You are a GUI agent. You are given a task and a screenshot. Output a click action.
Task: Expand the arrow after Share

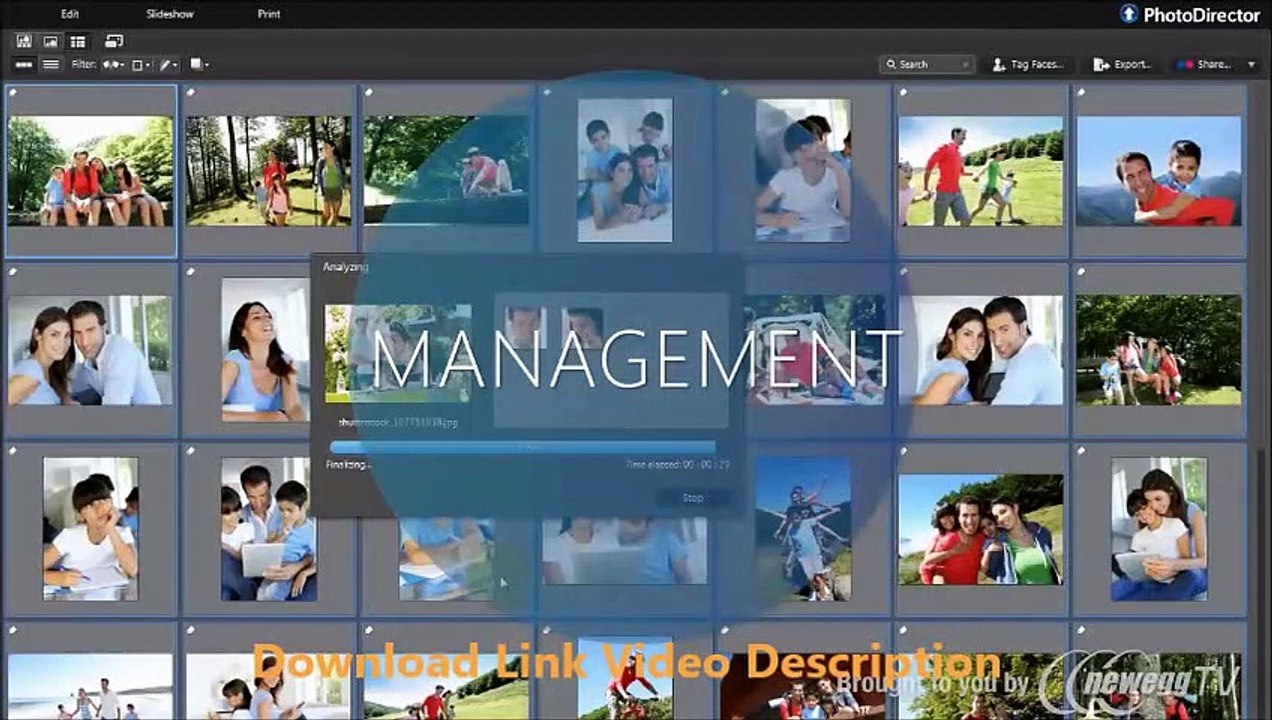pos(1251,64)
